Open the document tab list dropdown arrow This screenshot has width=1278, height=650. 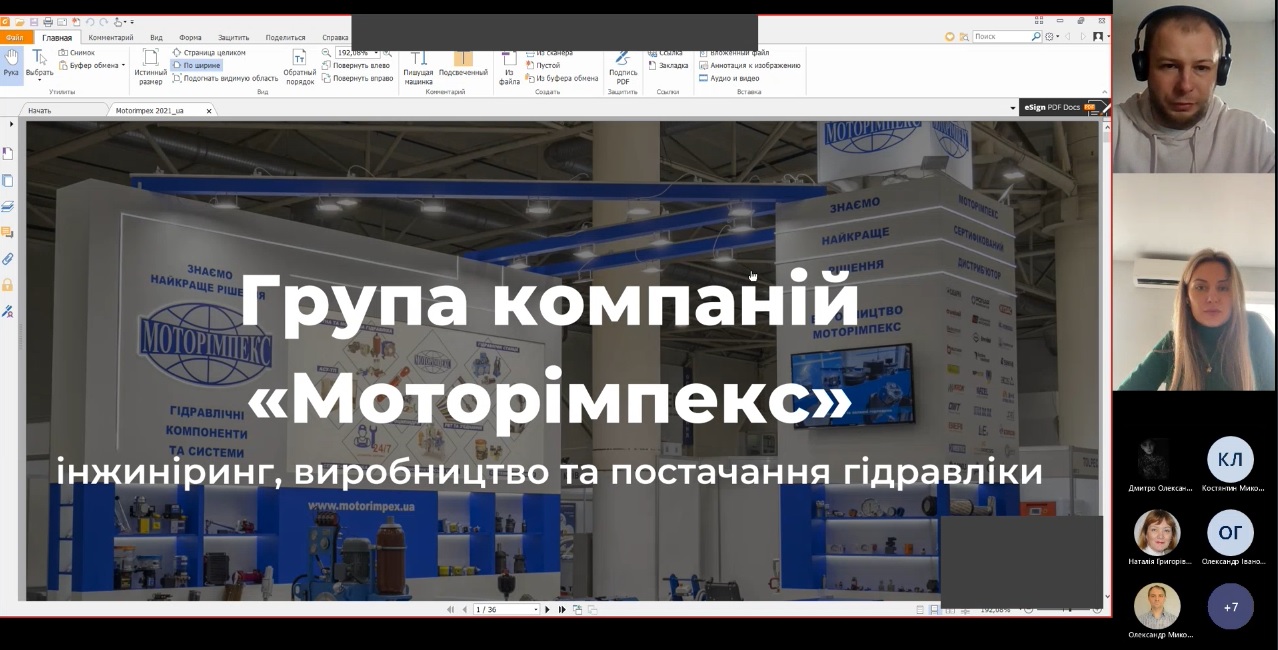point(1011,108)
